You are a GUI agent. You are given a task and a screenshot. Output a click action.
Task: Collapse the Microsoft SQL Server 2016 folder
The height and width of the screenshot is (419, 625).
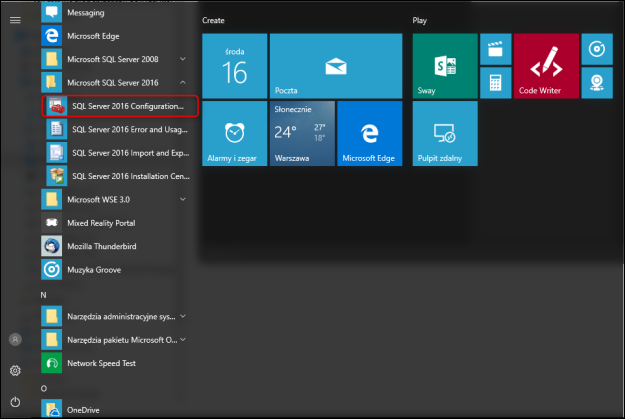tap(183, 83)
